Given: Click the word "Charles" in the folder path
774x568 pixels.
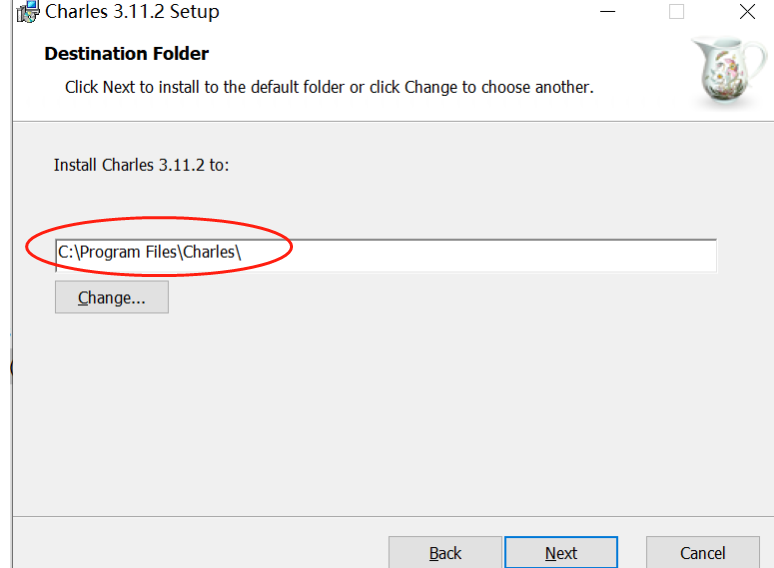Looking at the screenshot, I should (x=209, y=254).
